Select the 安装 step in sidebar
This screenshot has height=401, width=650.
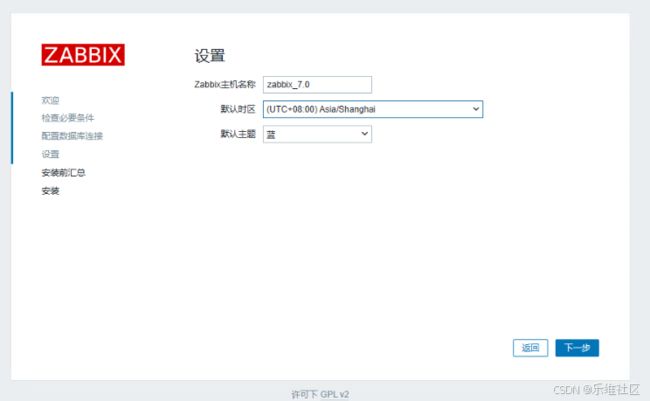click(x=50, y=191)
